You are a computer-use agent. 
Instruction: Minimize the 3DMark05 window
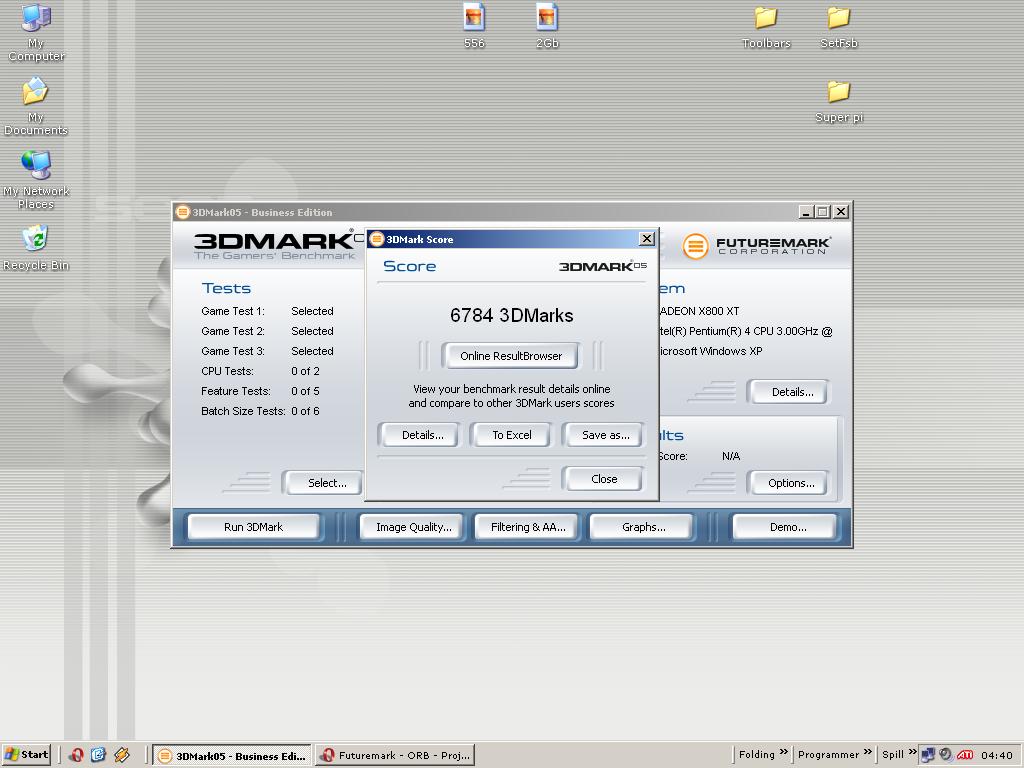click(x=805, y=212)
